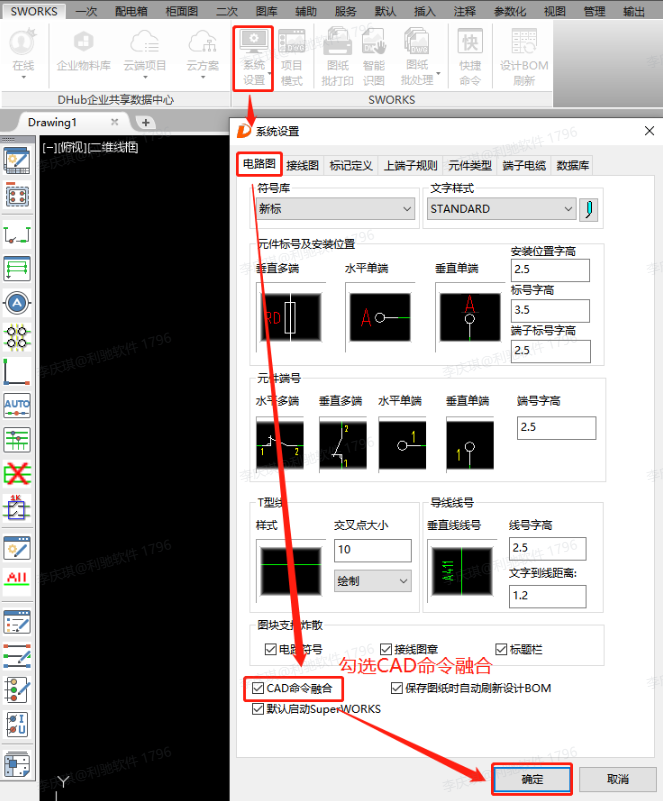
Task: Open 系统设置 in the ribbon
Action: [x=253, y=58]
